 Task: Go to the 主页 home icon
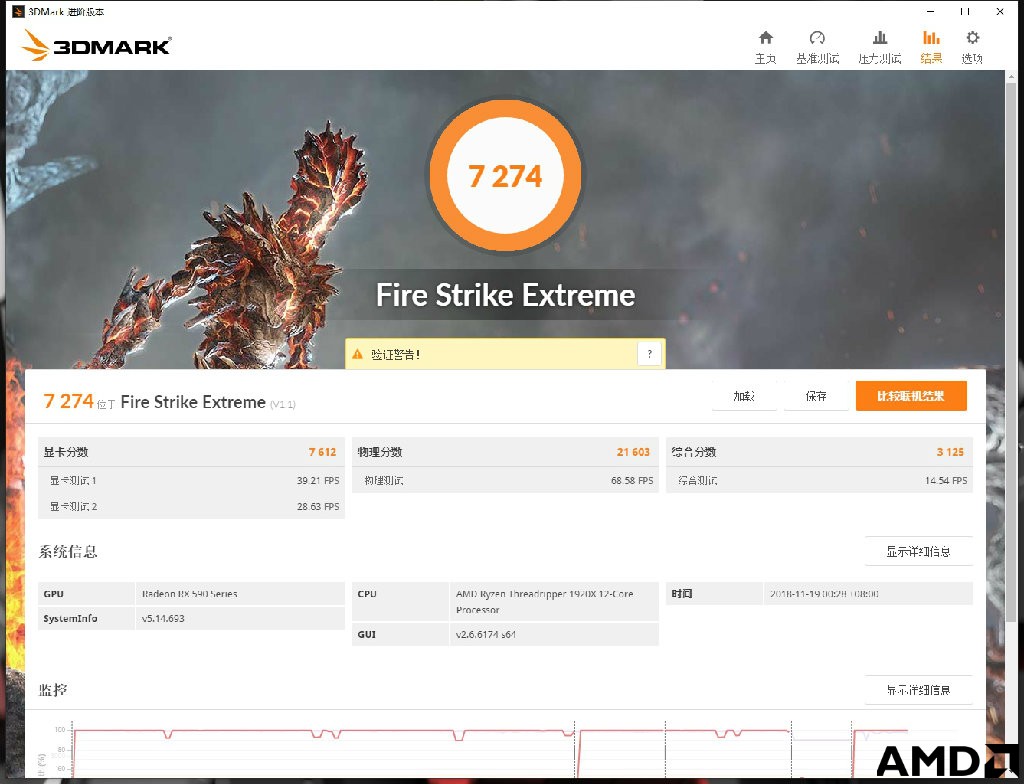click(x=765, y=38)
